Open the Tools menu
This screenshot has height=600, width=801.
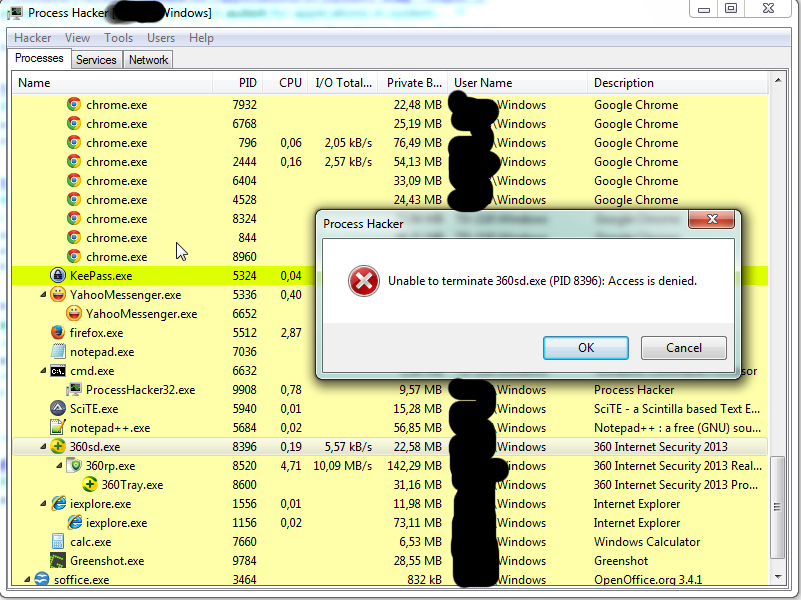point(119,38)
